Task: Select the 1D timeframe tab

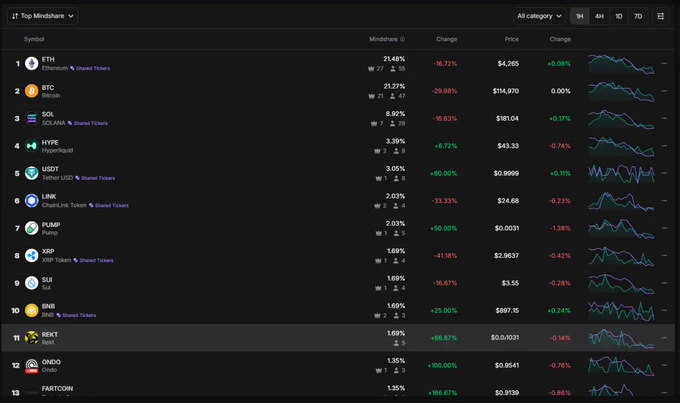Action: [x=619, y=16]
